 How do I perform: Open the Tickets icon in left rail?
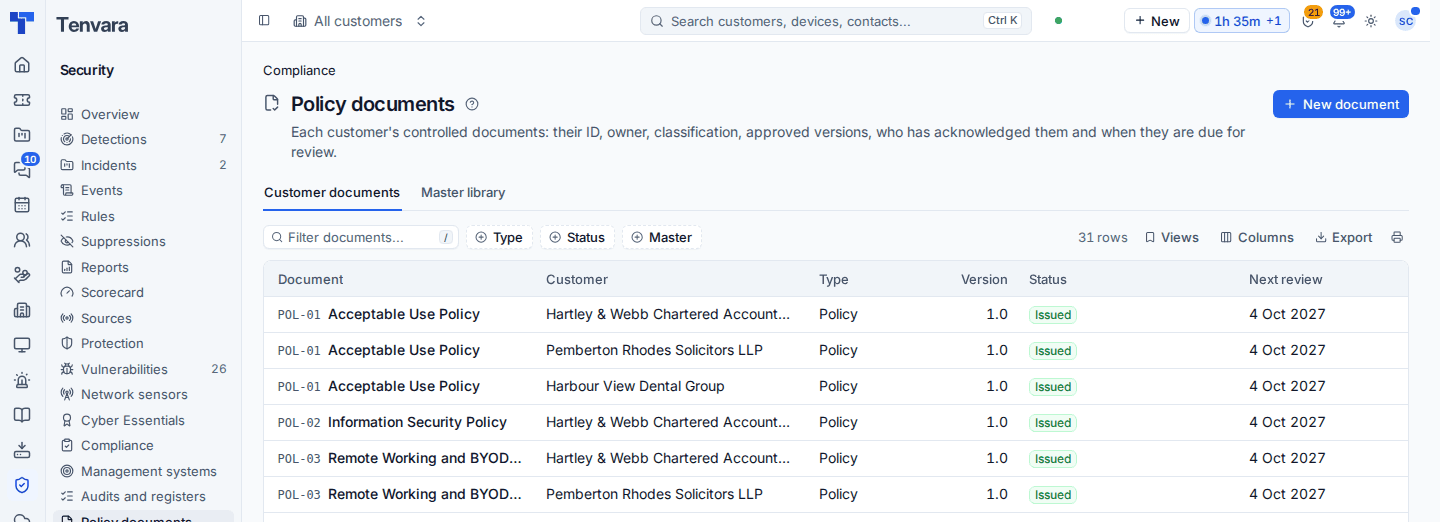[x=22, y=100]
